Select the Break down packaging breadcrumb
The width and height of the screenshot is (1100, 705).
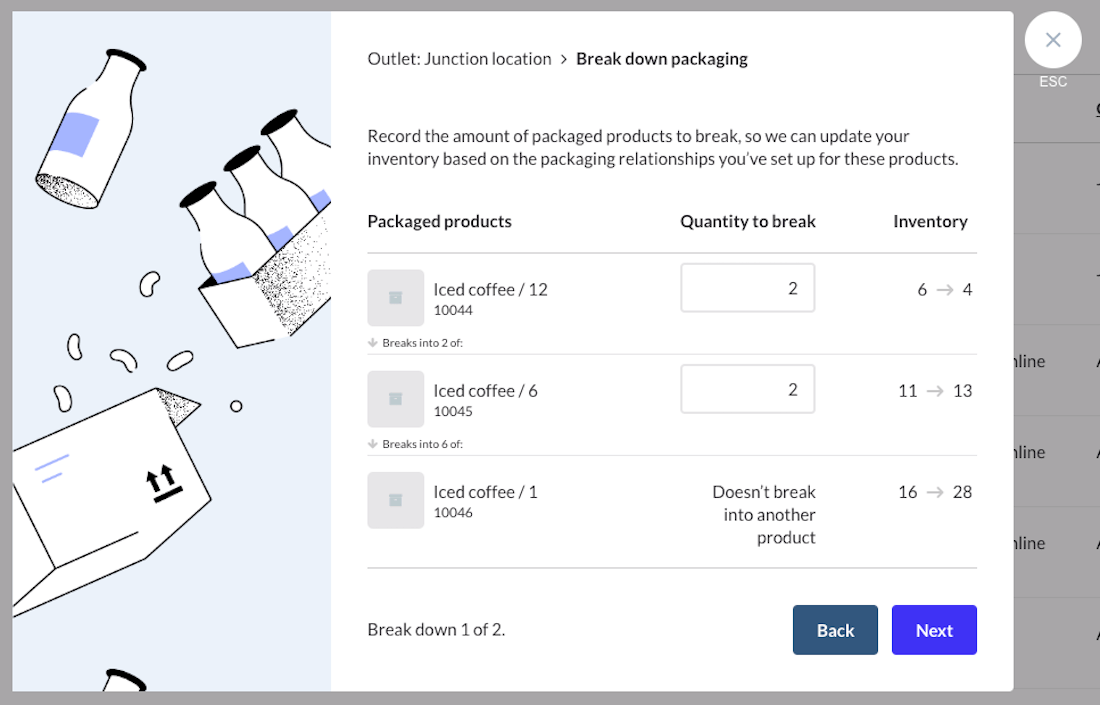662,59
